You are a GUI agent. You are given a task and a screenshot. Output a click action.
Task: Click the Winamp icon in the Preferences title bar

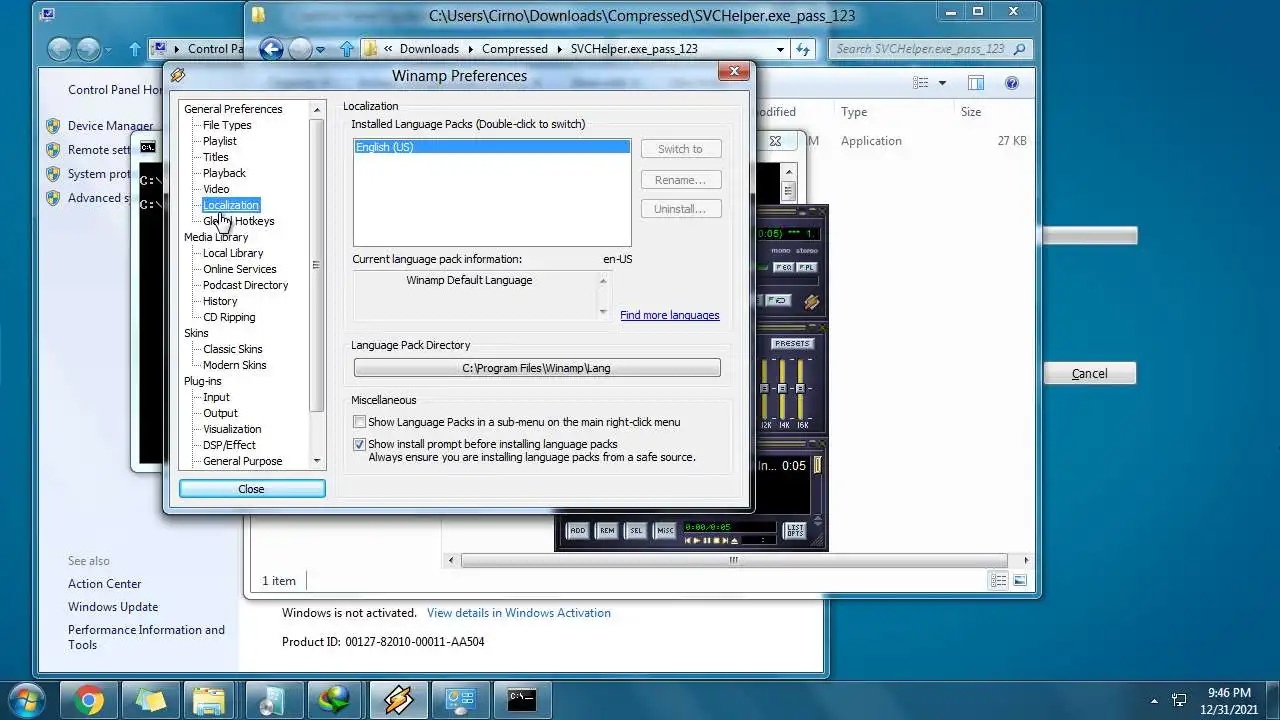click(x=178, y=75)
